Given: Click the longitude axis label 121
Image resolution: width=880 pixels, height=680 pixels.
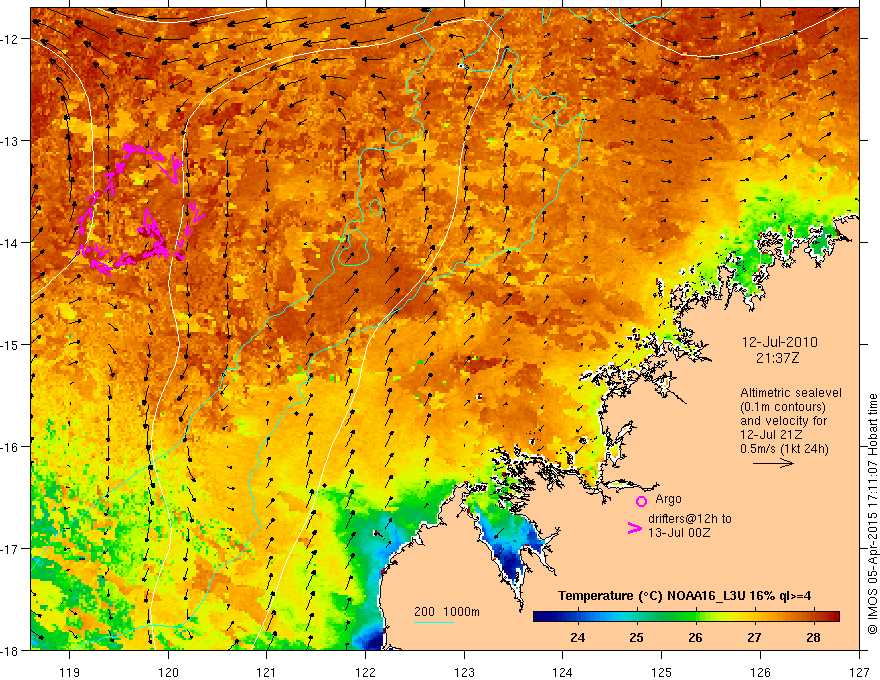Looking at the screenshot, I should pos(267,672).
